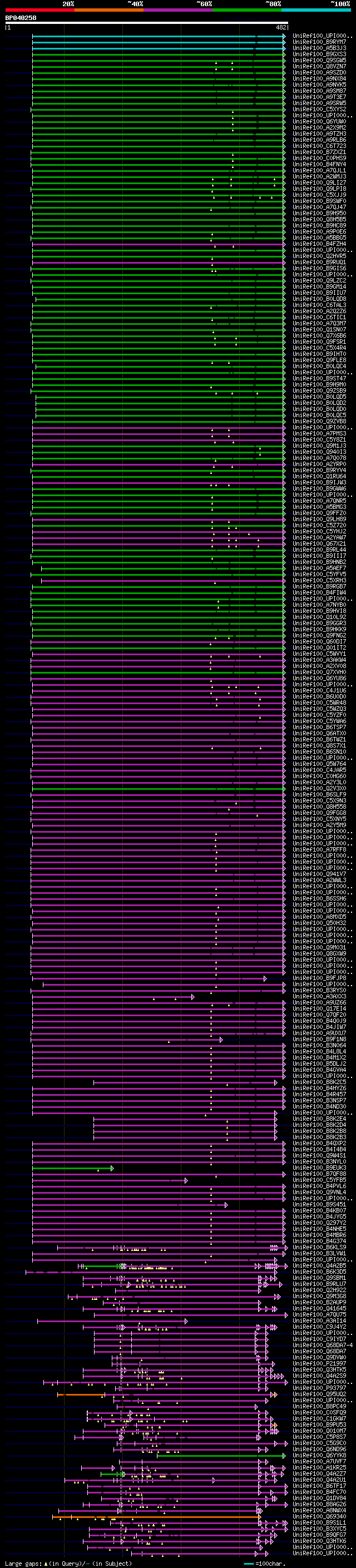Image resolution: width=356 pixels, height=1568 pixels.
Task: Click the UniRef100_C5XJJ9 label
Action: pos(319,195)
